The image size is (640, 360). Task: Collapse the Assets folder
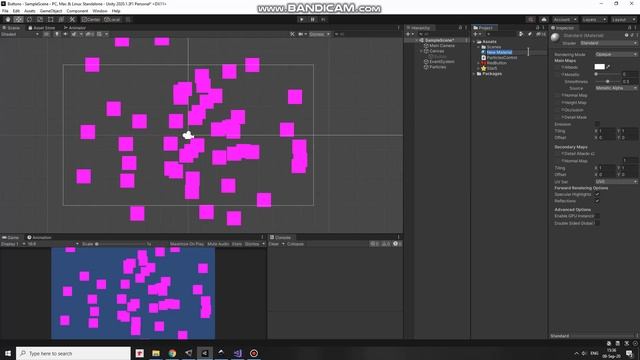[474, 42]
